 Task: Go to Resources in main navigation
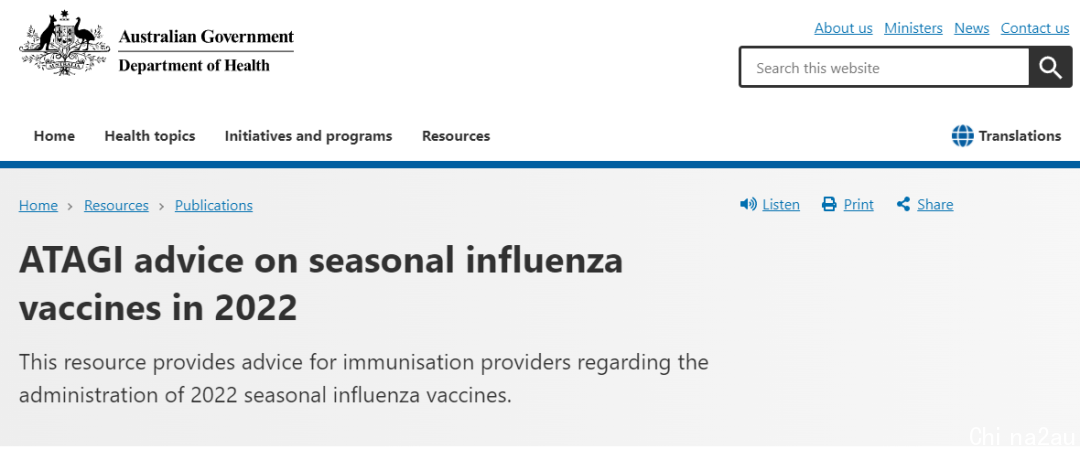pos(456,136)
